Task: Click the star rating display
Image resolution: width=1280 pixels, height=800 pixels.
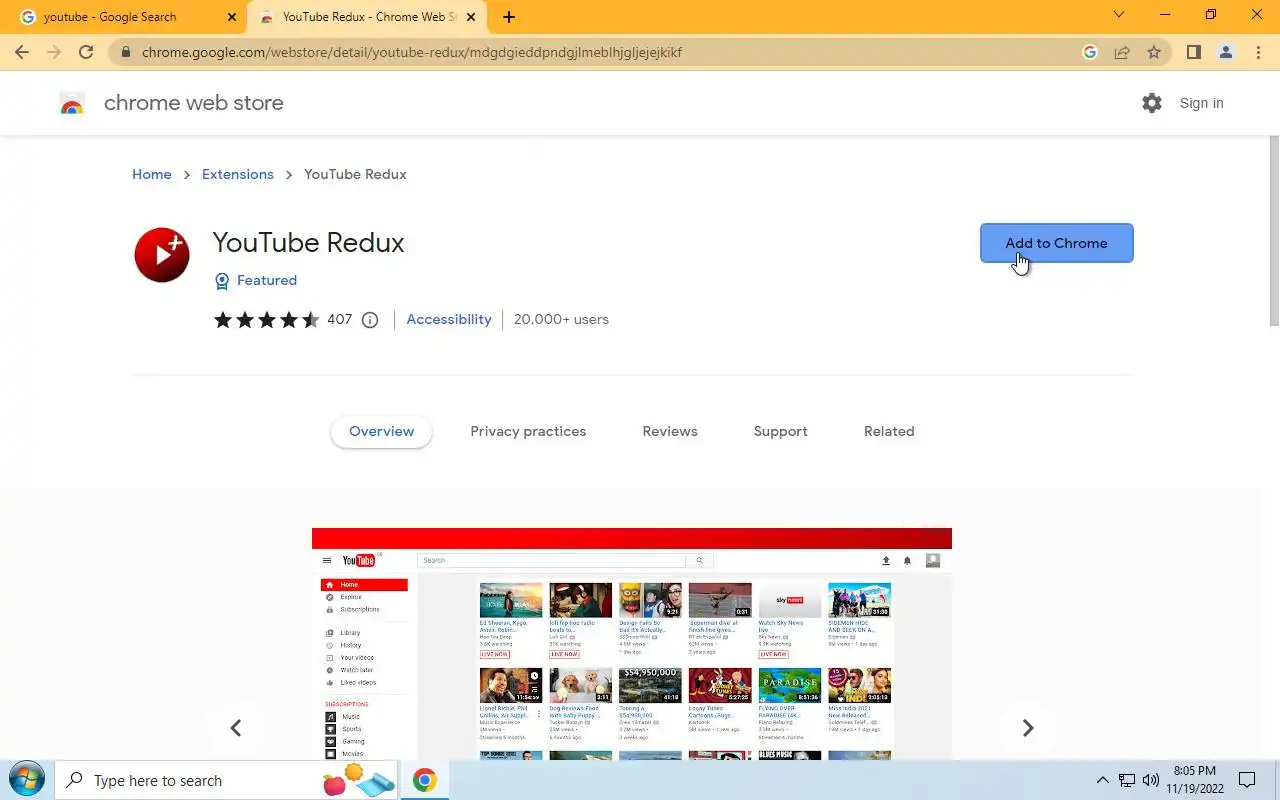Action: coord(266,320)
